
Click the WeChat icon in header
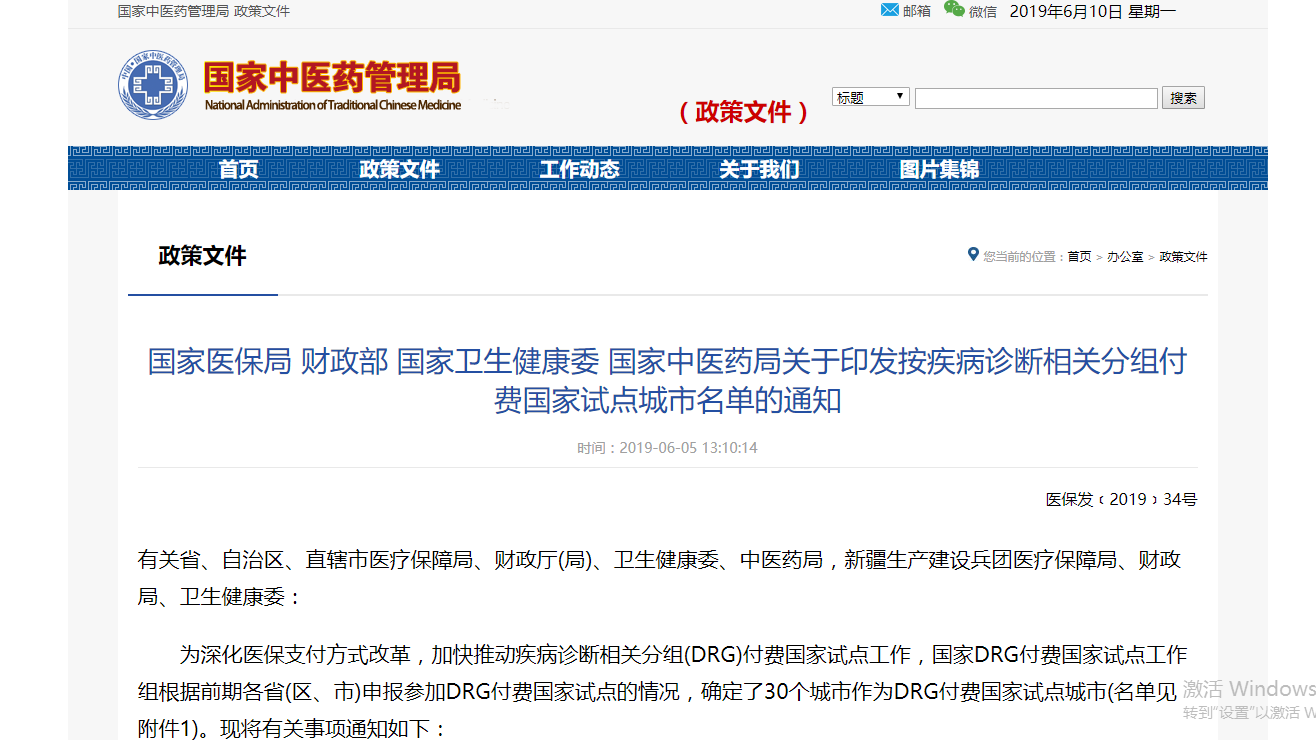pyautogui.click(x=954, y=10)
